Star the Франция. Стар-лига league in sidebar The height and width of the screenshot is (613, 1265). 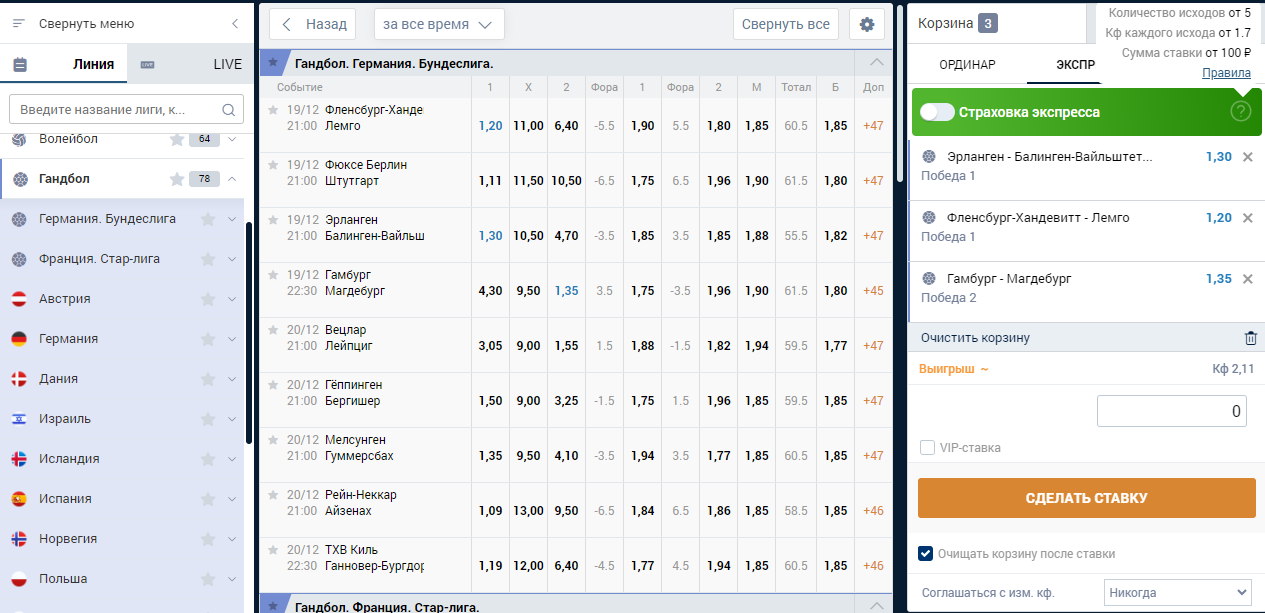(x=208, y=259)
